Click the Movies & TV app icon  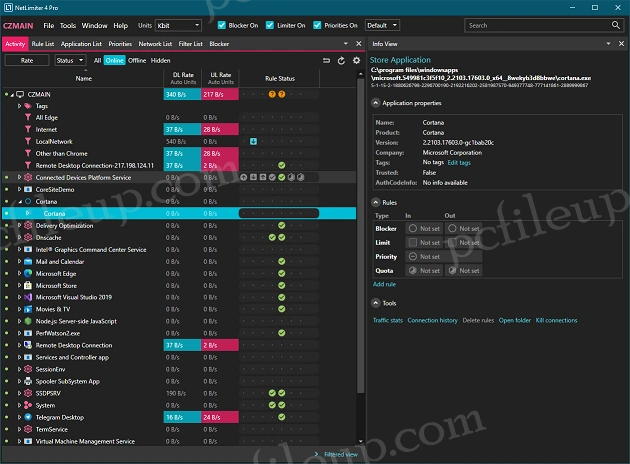pos(28,309)
